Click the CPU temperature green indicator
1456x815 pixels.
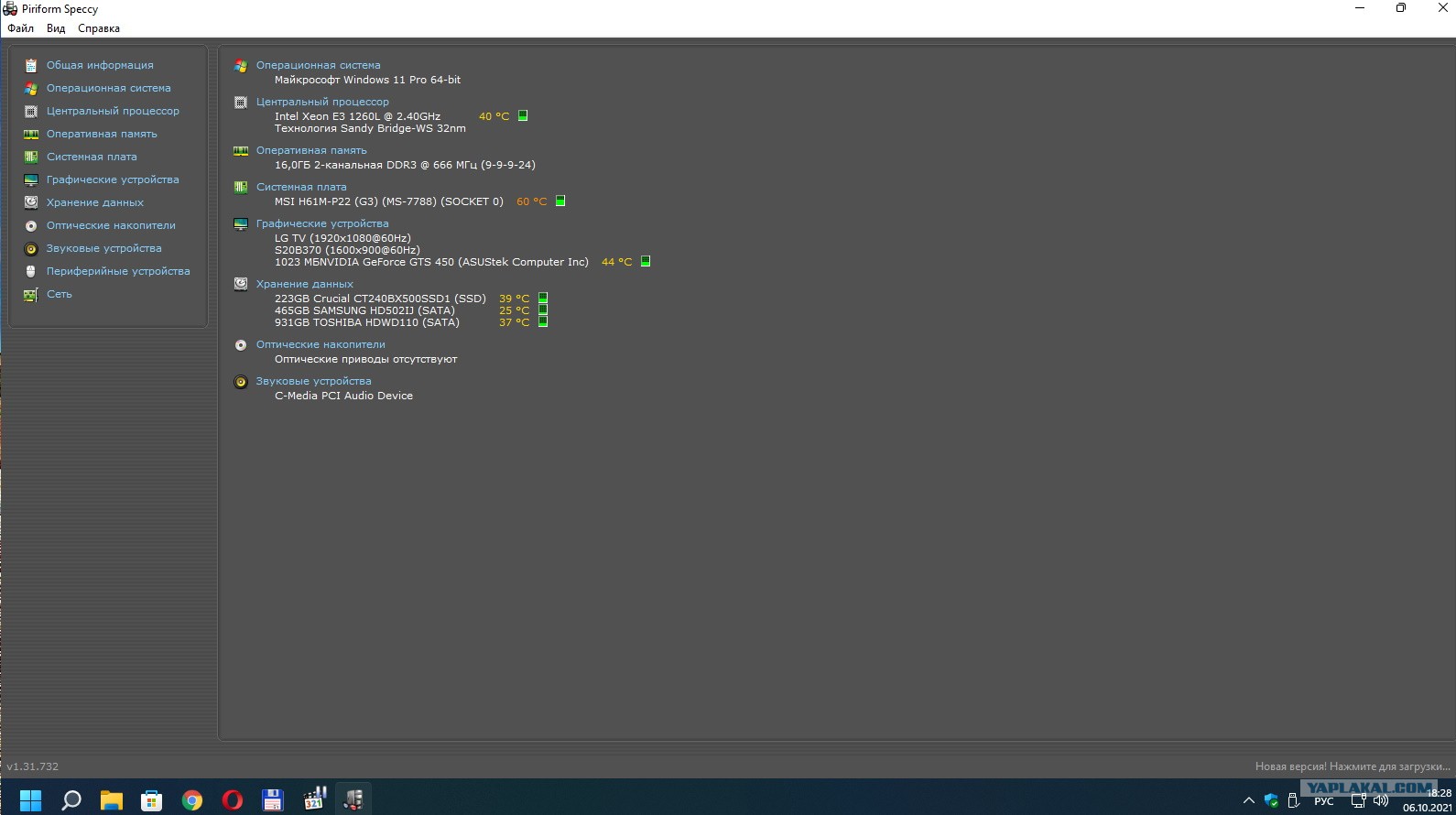[x=523, y=115]
